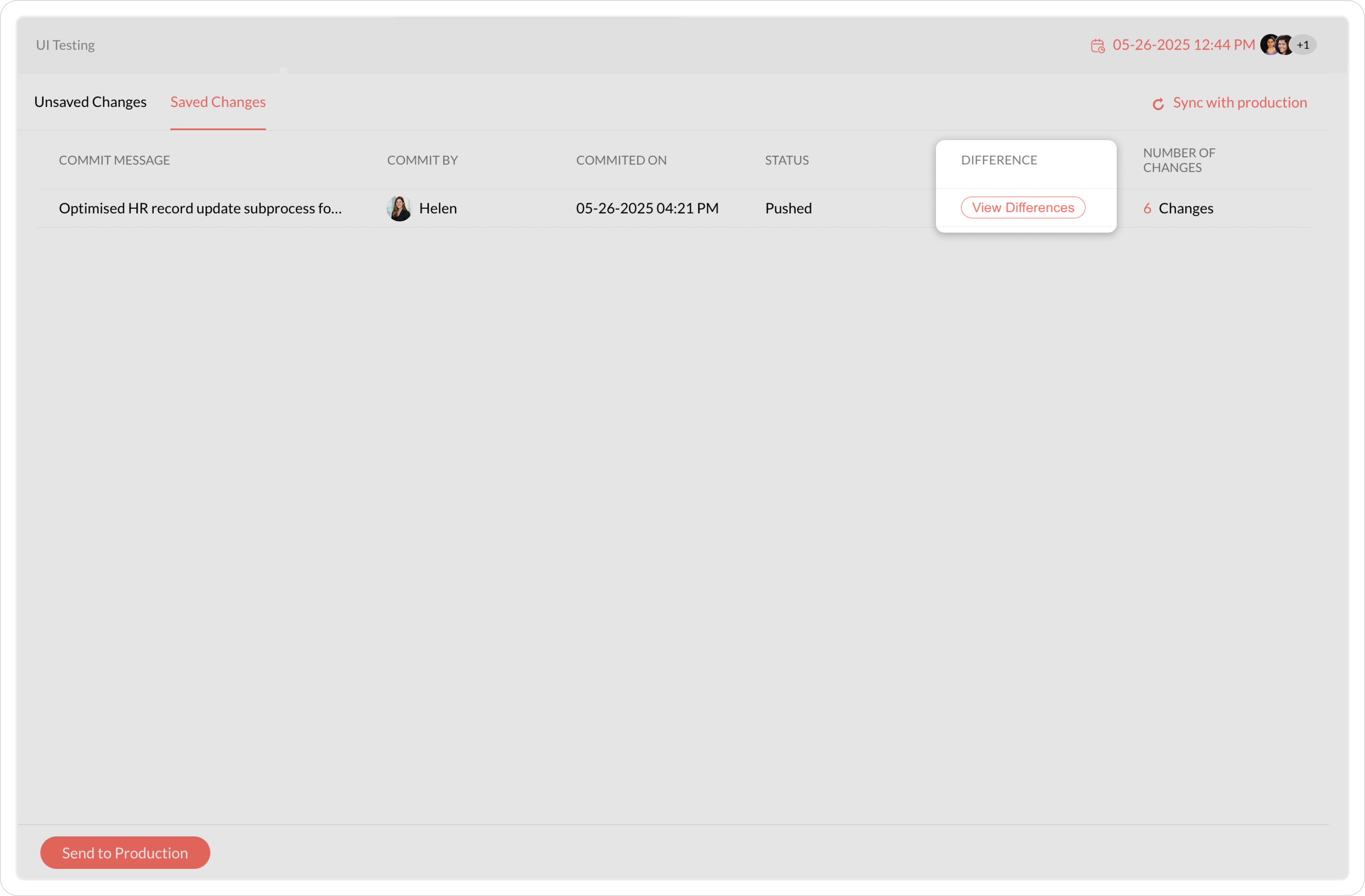Viewport: 1365px width, 896px height.
Task: Switch to the Unsaved Changes tab
Action: click(x=90, y=102)
